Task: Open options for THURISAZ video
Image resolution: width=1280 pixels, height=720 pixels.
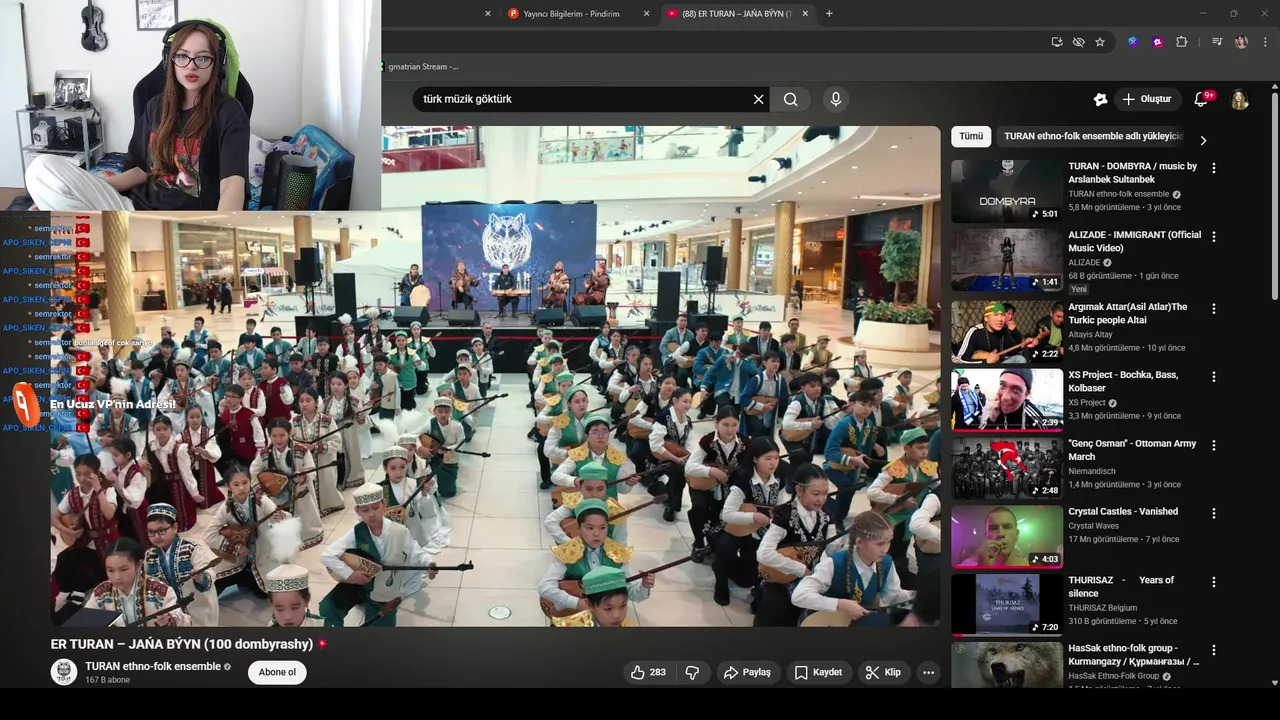Action: 1214,581
